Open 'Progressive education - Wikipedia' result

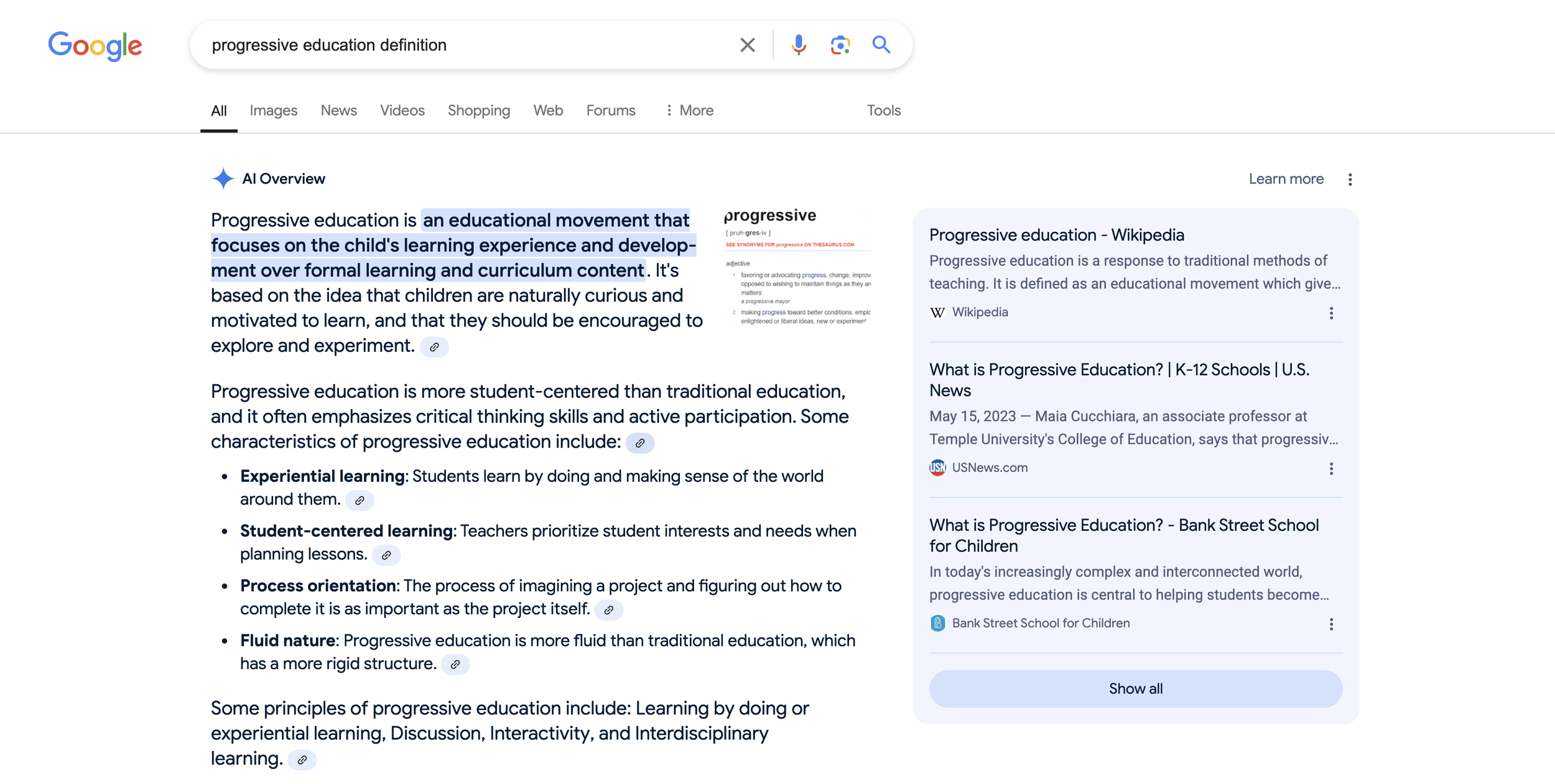click(x=1056, y=235)
